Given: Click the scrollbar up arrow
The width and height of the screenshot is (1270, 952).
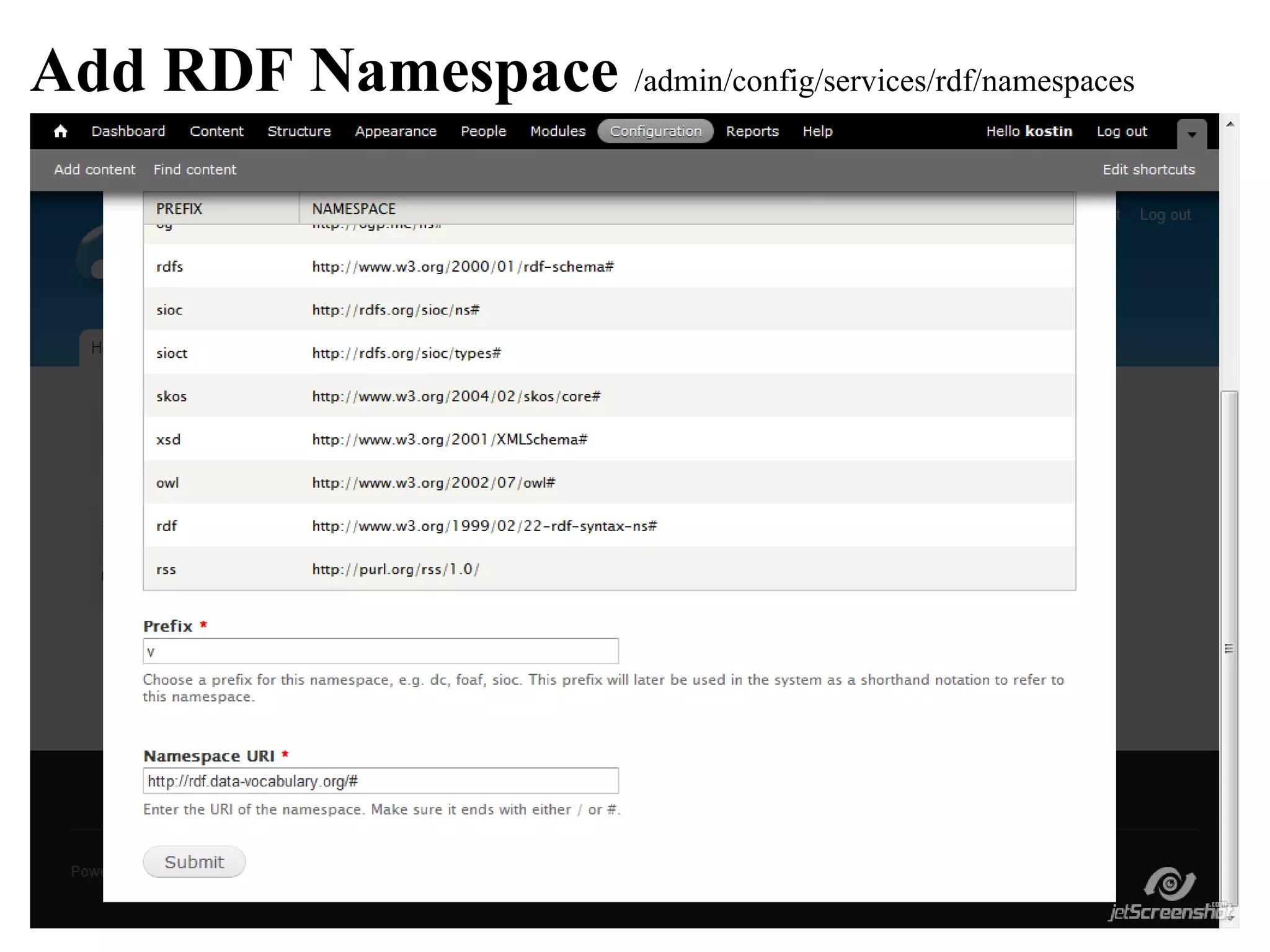Looking at the screenshot, I should pyautogui.click(x=1230, y=125).
